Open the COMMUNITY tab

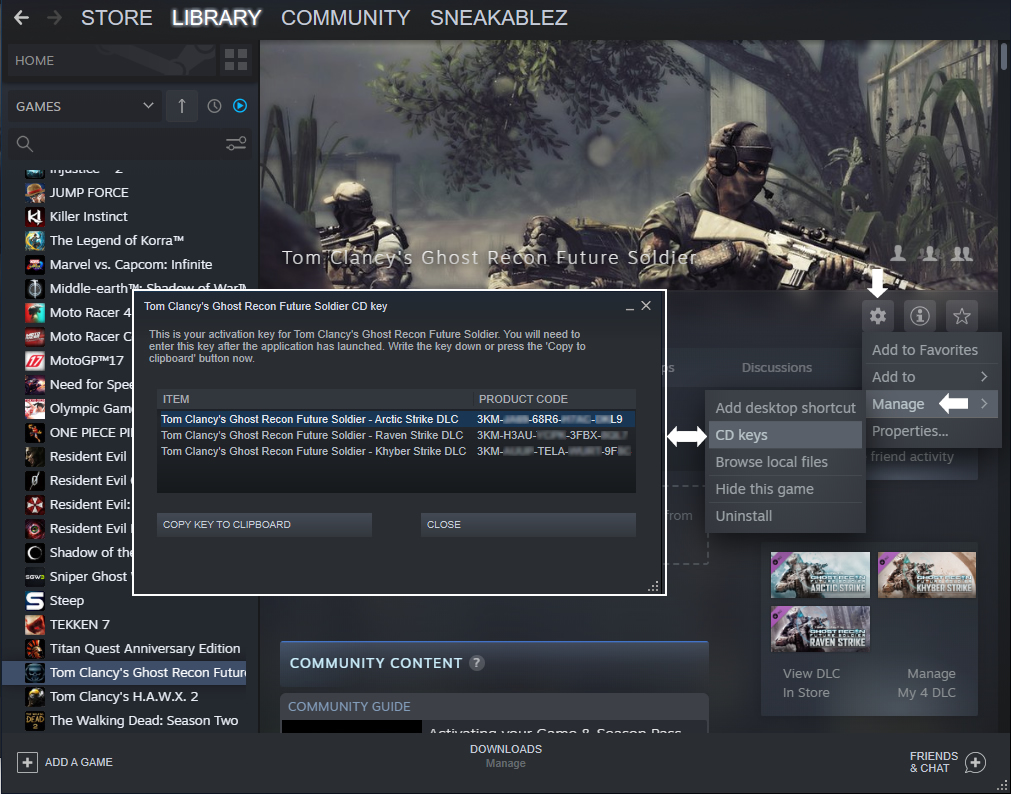[346, 17]
